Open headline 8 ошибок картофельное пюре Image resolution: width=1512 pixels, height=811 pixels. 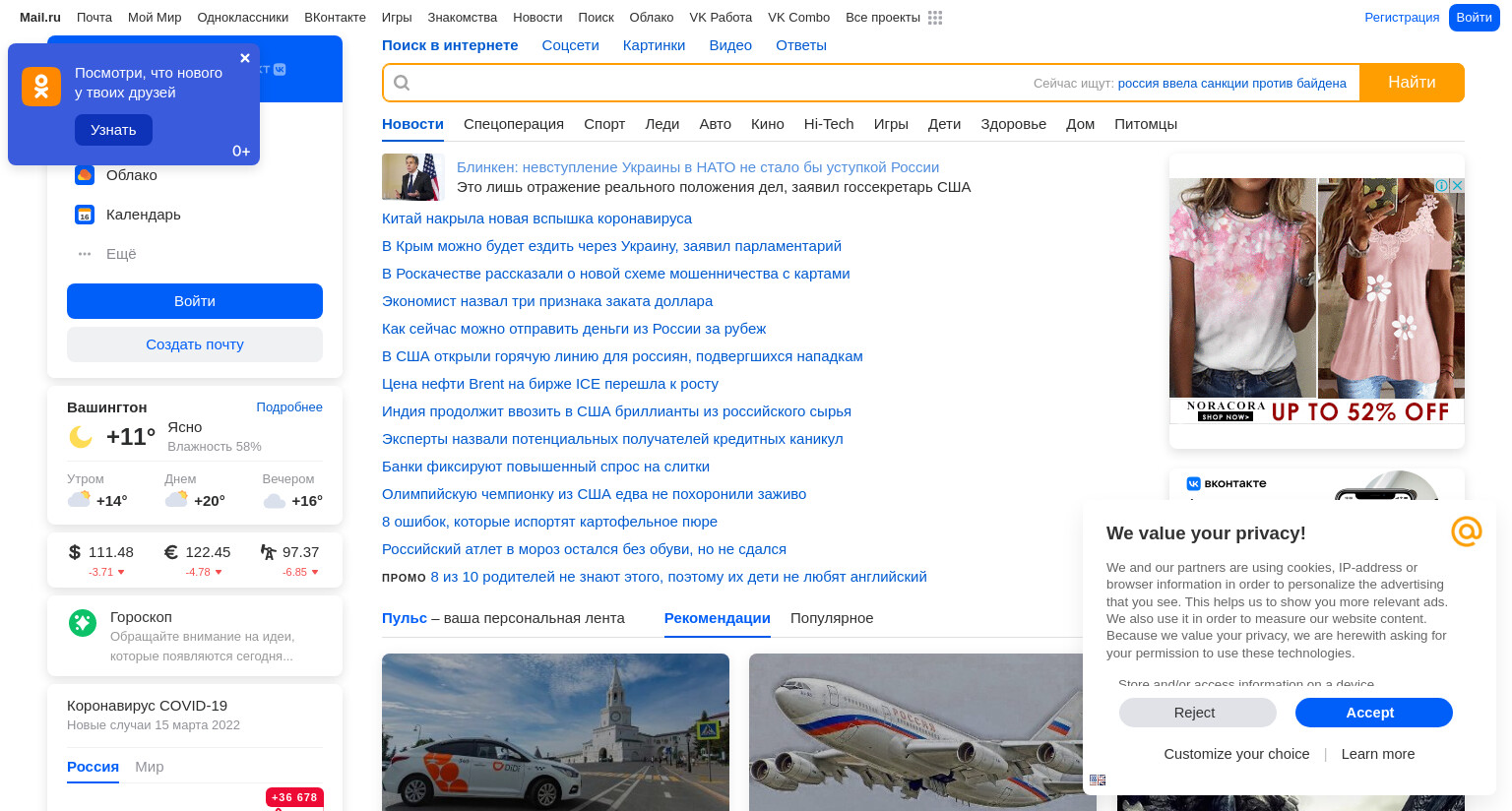549,522
